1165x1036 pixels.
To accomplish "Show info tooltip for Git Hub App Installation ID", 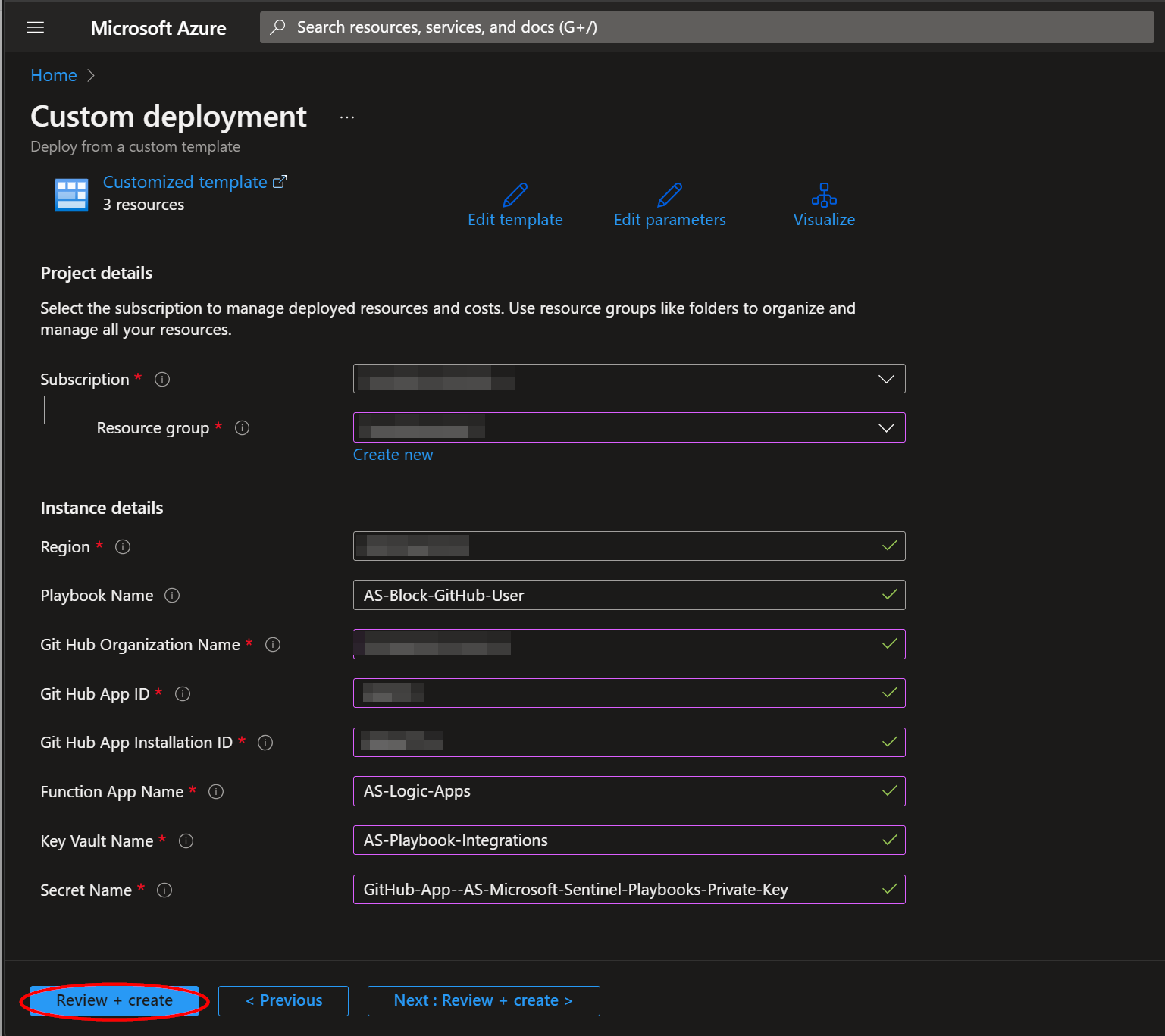I will [x=265, y=743].
